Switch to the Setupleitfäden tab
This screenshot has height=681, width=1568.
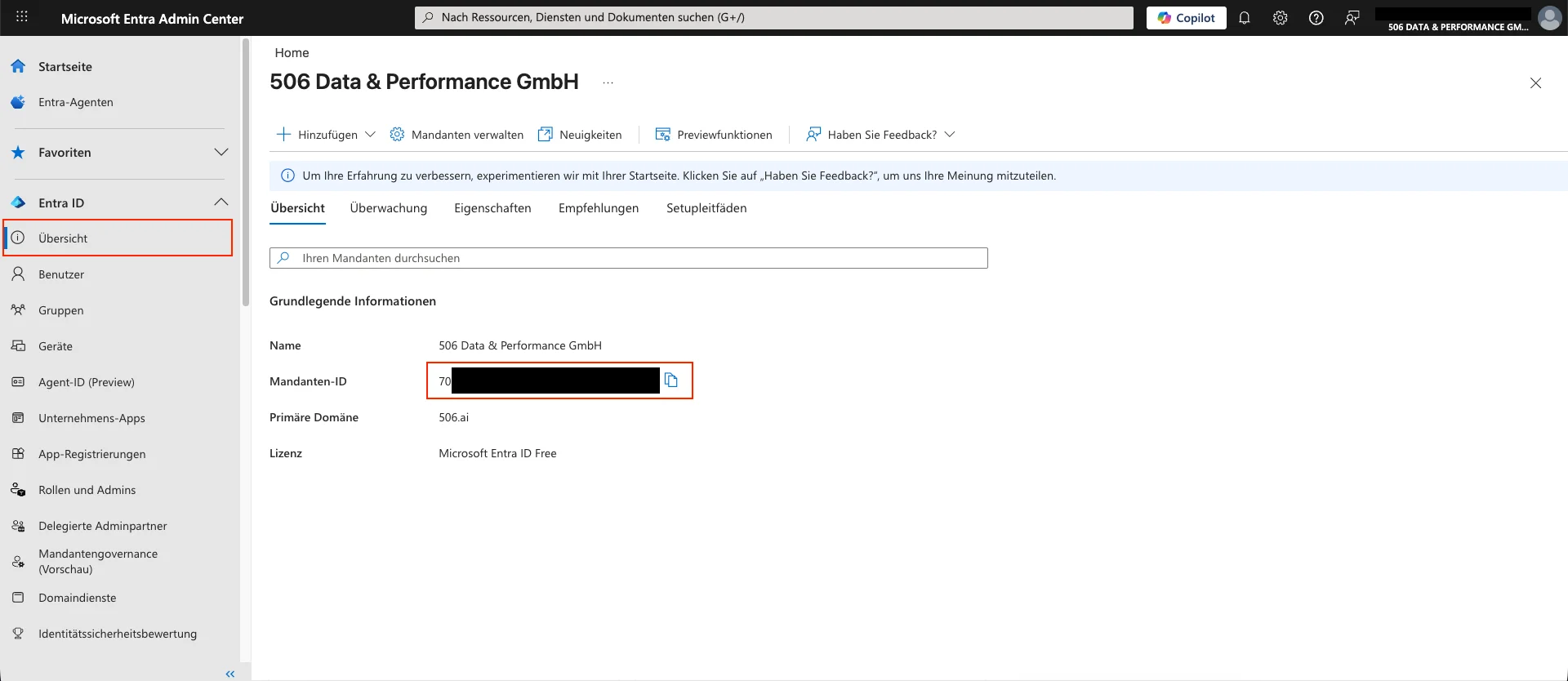[x=706, y=208]
